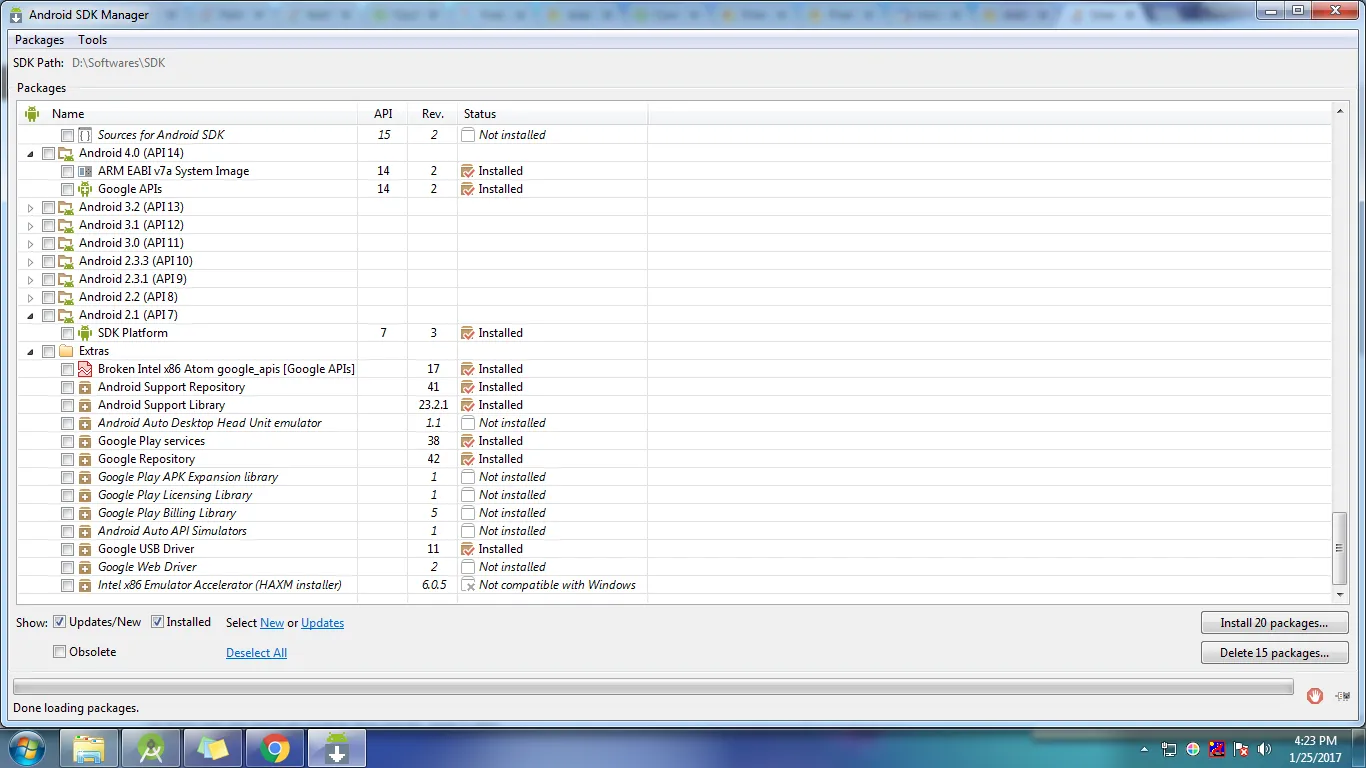Expand the Android 2.3.3 (API 10) node
Image resolution: width=1366 pixels, height=768 pixels.
pos(30,262)
